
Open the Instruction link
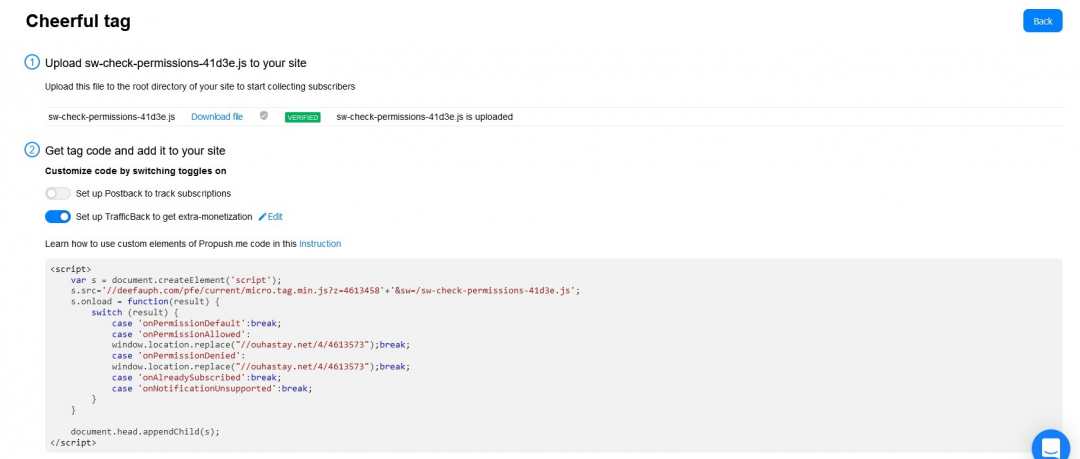[x=320, y=243]
